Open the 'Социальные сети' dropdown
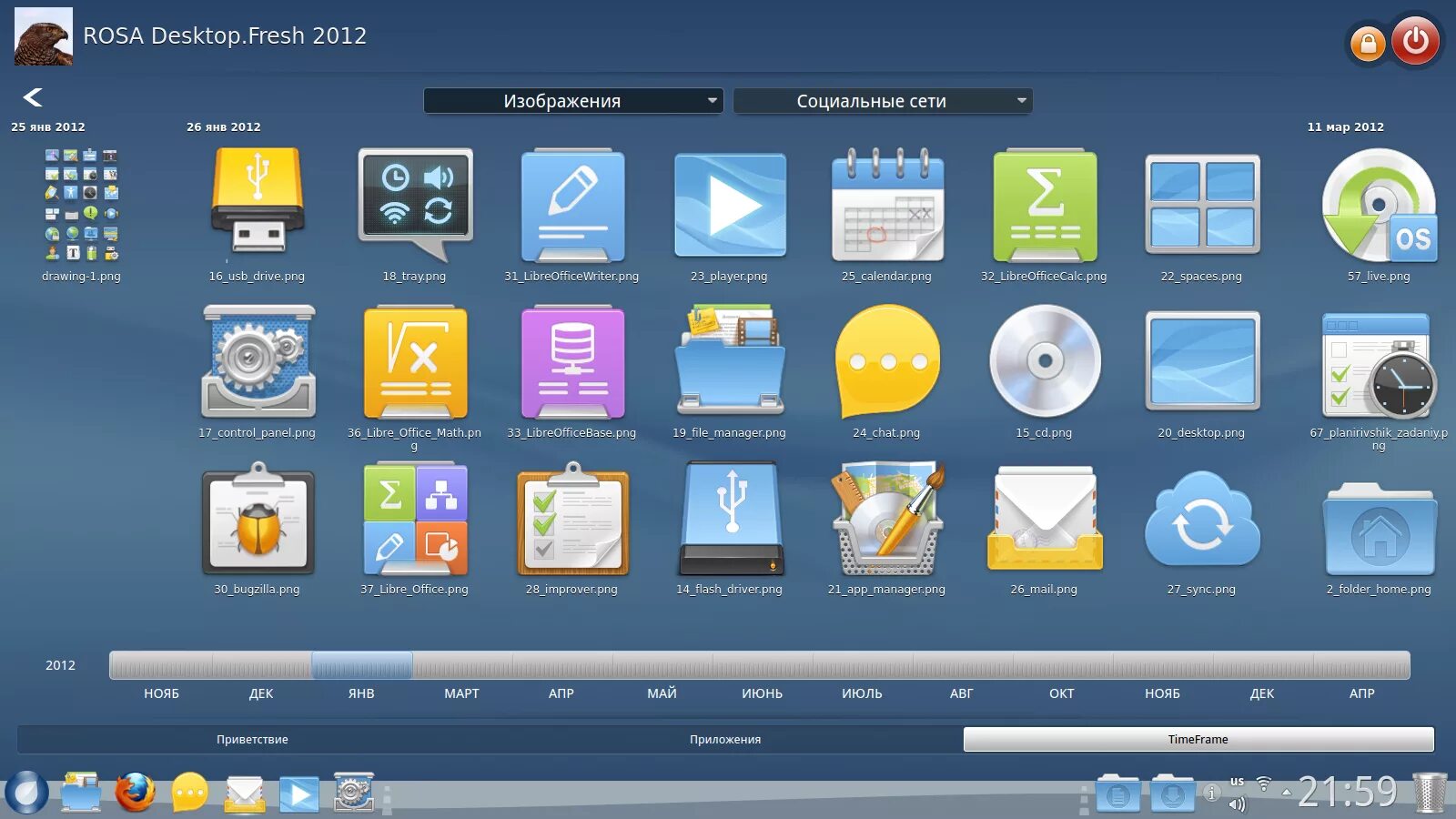The width and height of the screenshot is (1456, 819). coord(882,100)
